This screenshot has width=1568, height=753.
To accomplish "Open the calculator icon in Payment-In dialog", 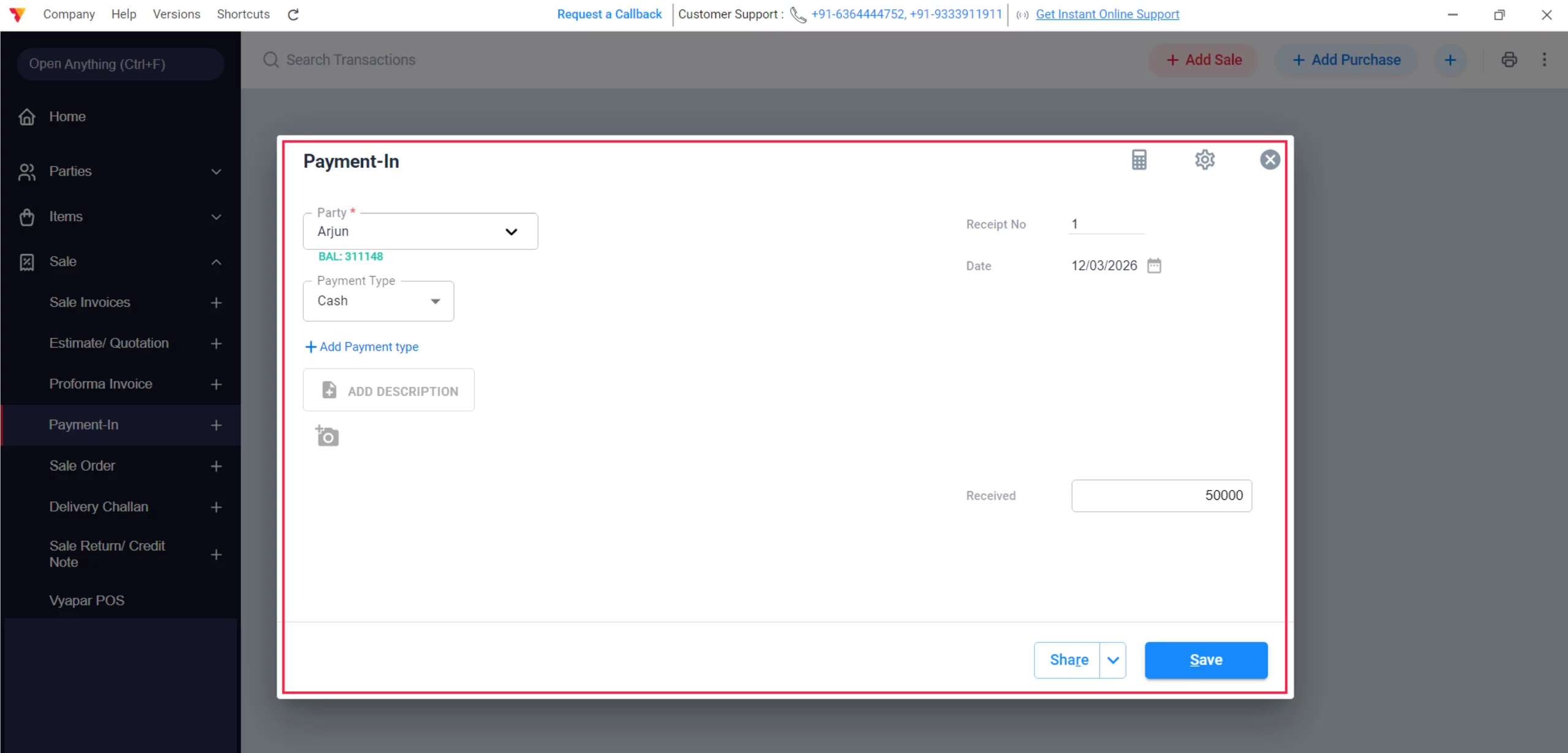I will point(1139,160).
